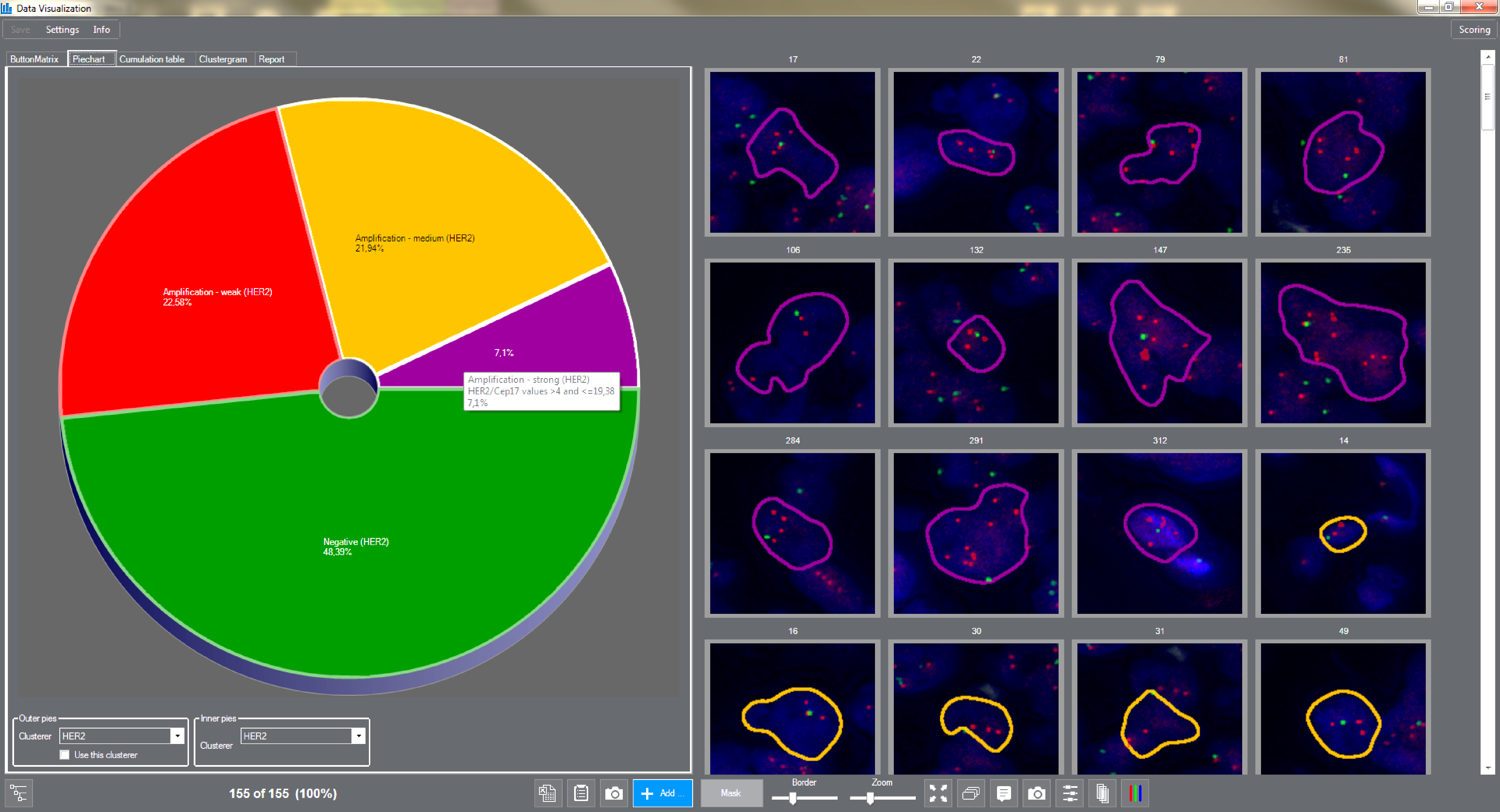Switch to the Clustergram tab

click(x=222, y=59)
